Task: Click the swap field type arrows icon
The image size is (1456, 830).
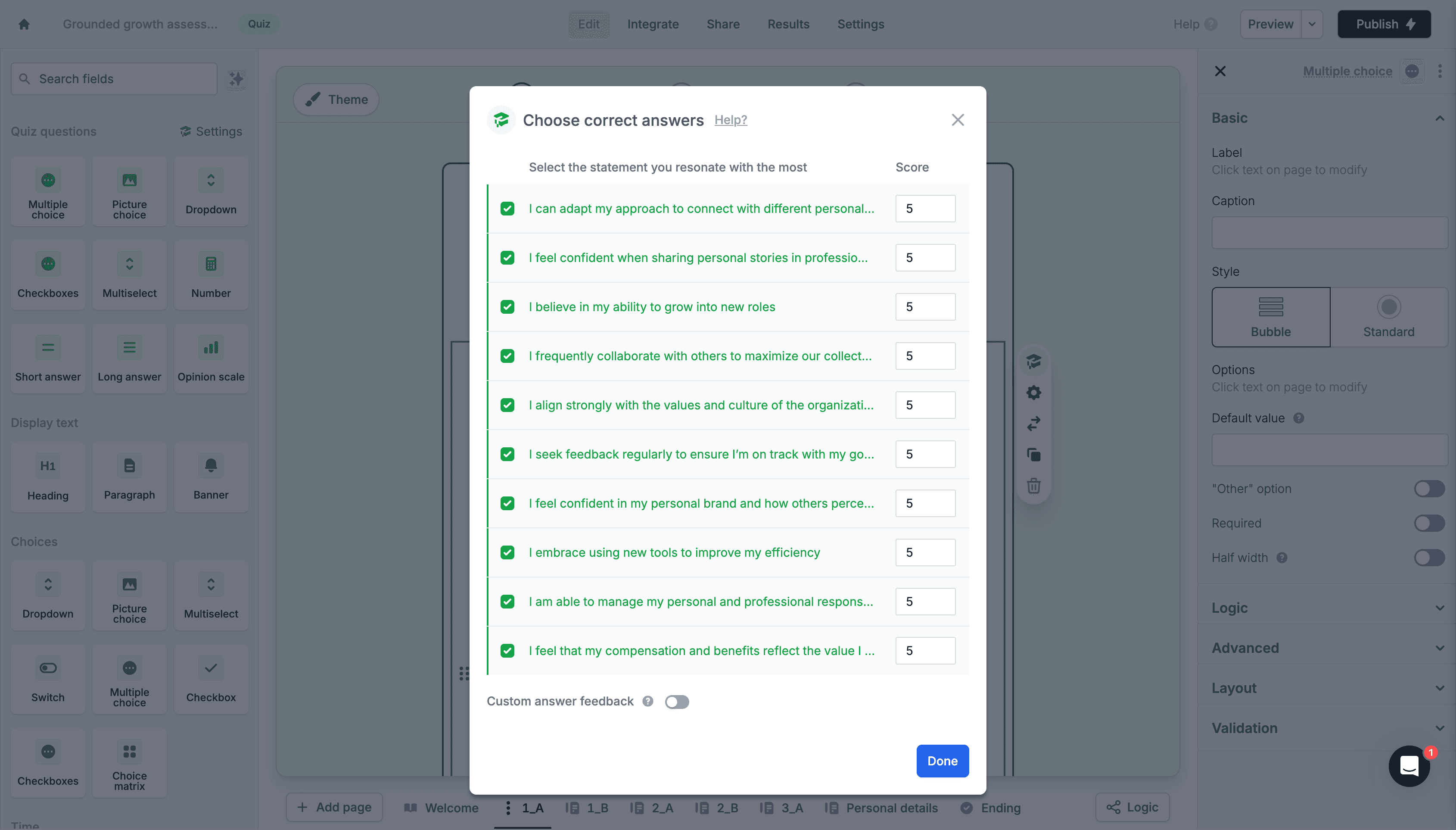Action: tap(1034, 424)
